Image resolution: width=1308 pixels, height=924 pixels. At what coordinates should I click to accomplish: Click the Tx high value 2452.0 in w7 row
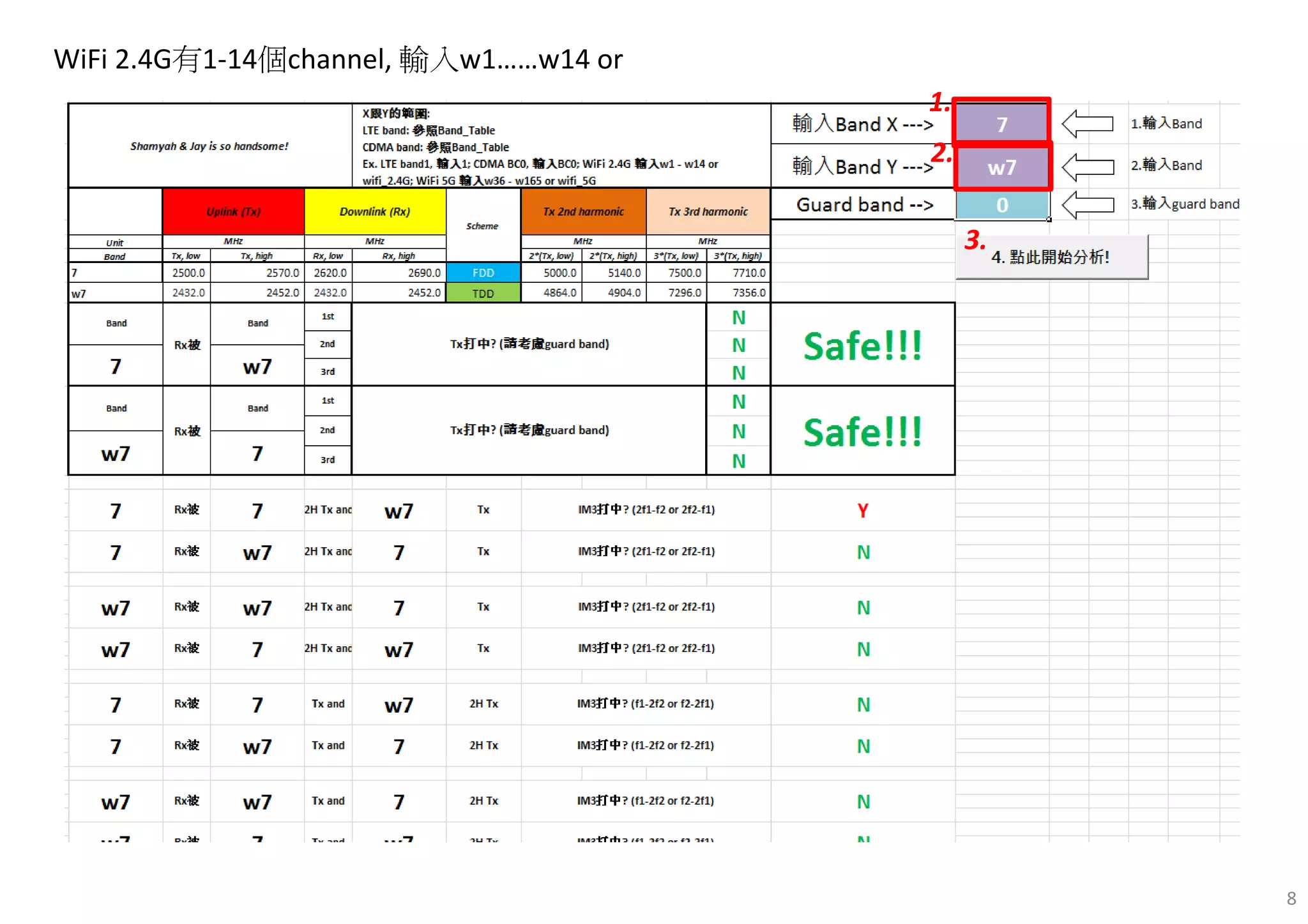257,292
